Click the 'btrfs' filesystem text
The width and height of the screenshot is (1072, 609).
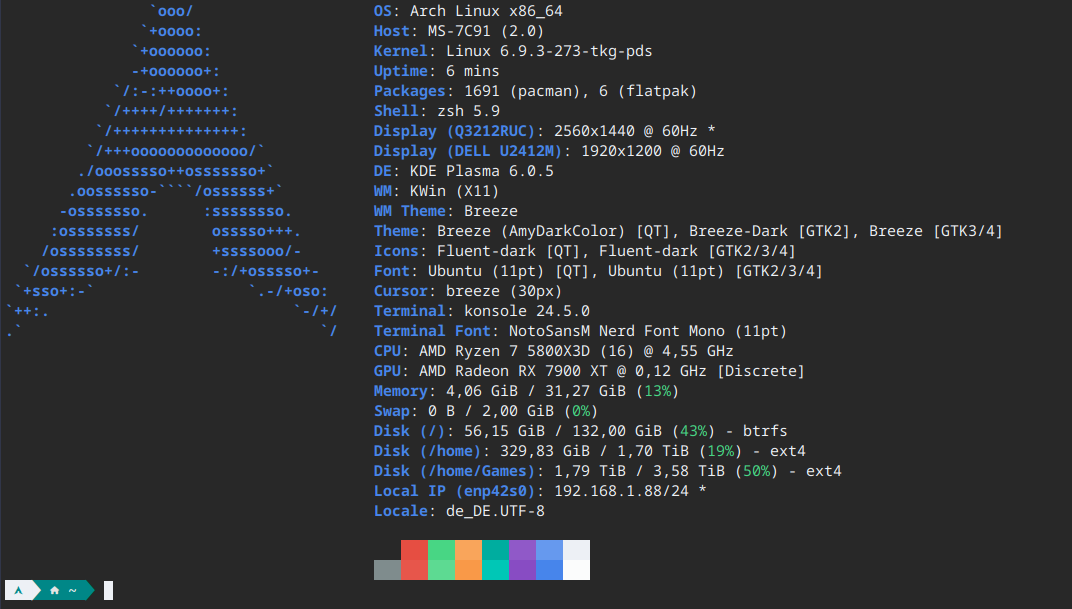coord(765,431)
